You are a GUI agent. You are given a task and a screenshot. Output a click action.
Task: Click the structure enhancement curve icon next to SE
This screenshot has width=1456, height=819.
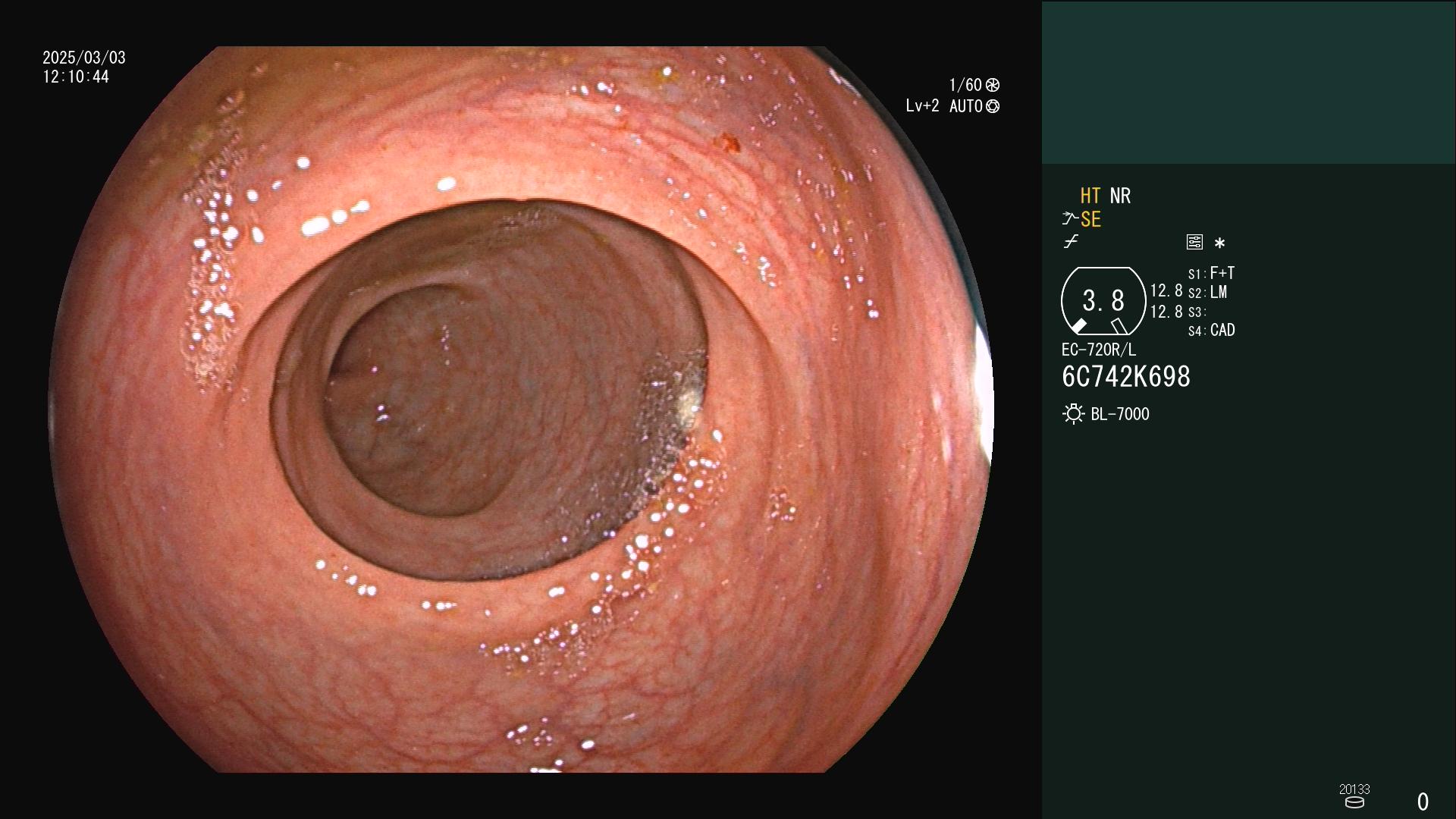tap(1070, 219)
